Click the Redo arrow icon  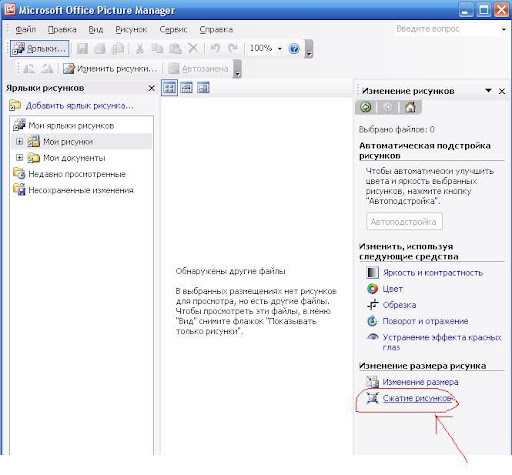pos(233,49)
